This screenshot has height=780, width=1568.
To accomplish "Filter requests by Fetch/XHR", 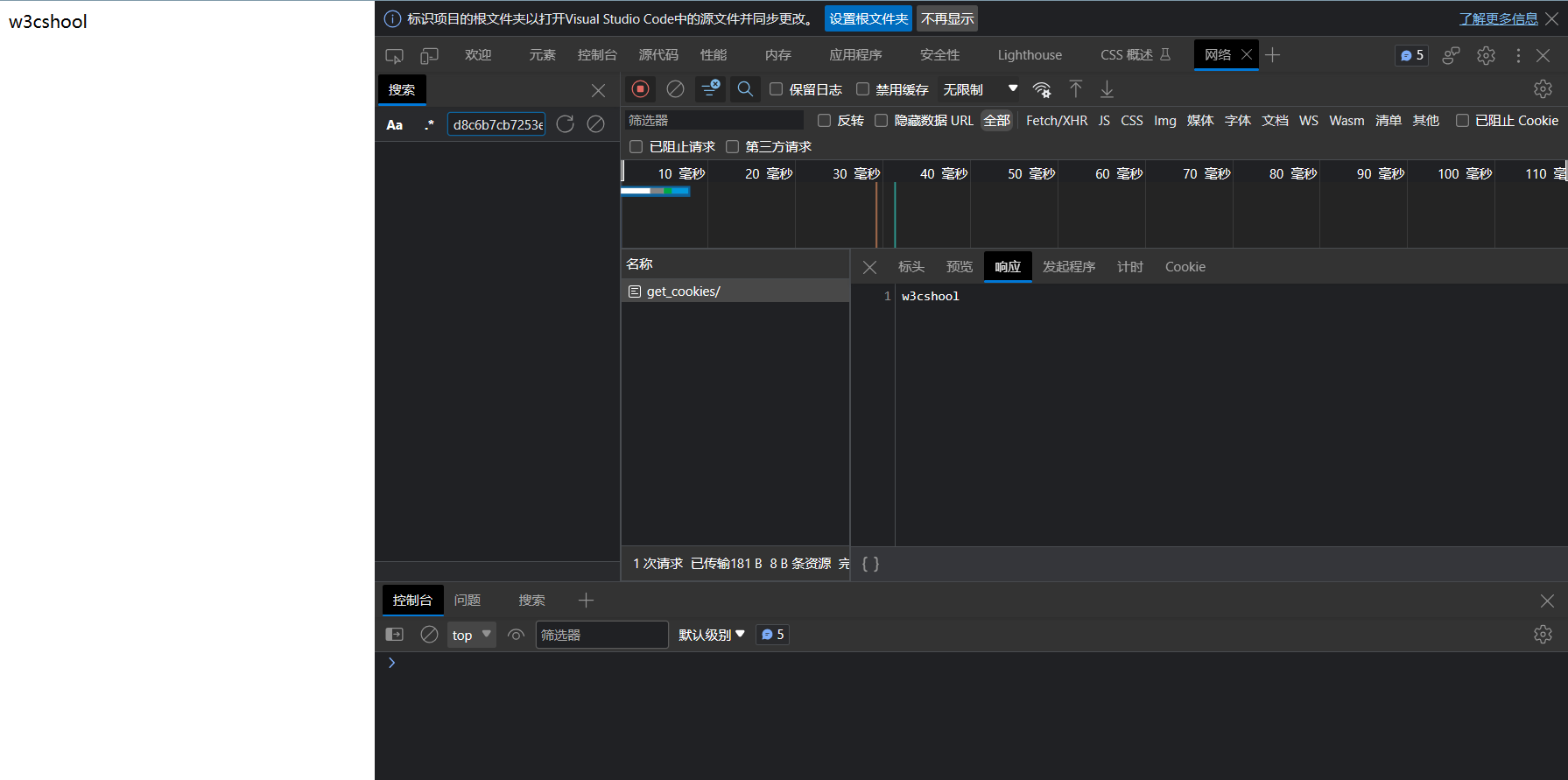I will (1057, 121).
